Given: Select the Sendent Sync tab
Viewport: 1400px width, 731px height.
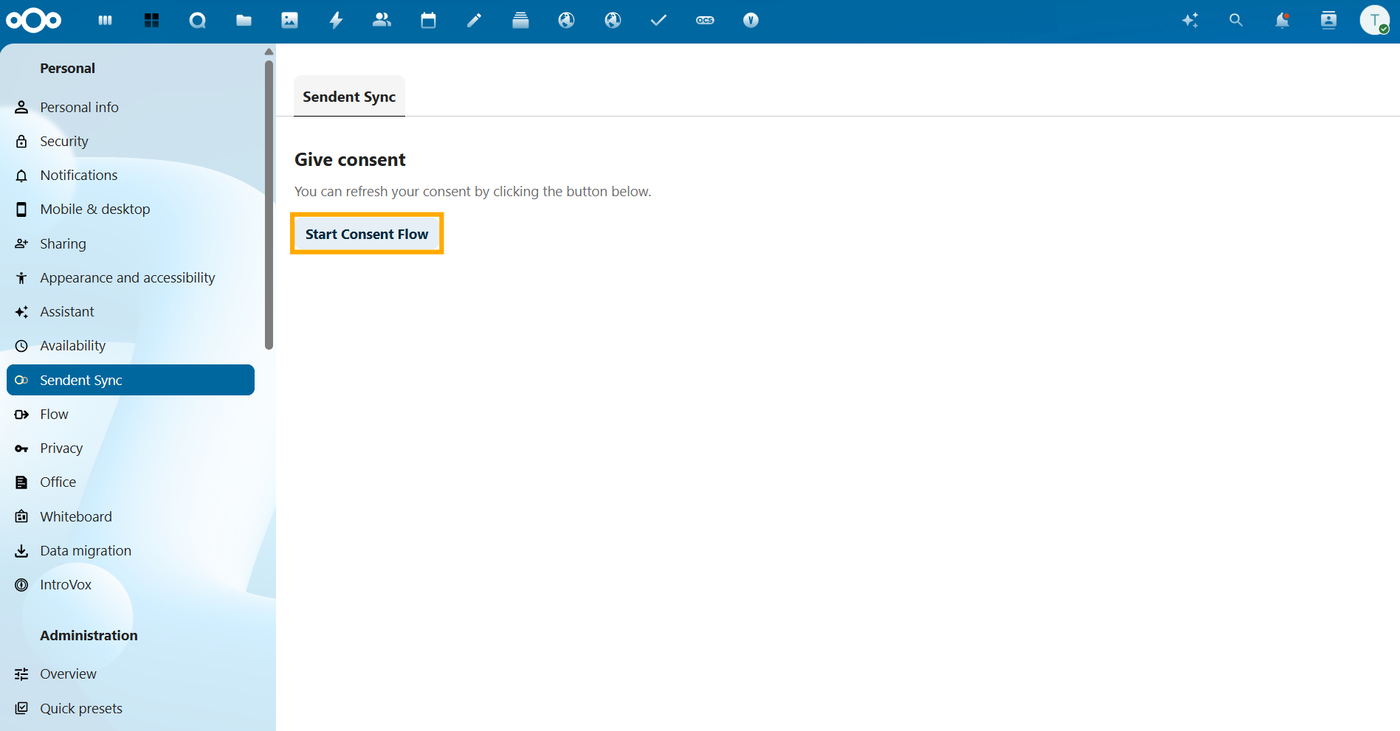Looking at the screenshot, I should point(349,97).
